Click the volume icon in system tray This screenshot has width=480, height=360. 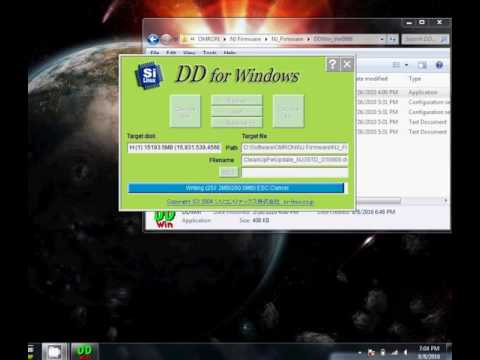pos(406,352)
